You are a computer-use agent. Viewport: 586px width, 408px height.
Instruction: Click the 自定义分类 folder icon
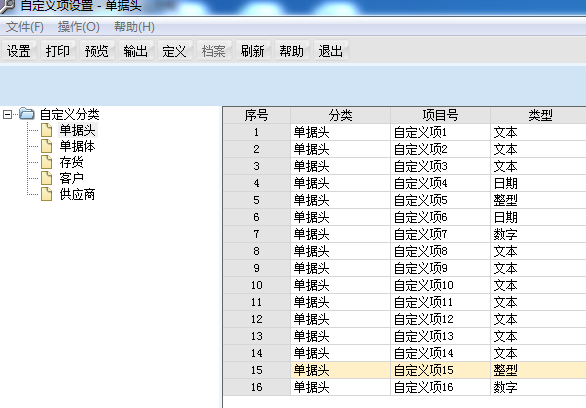[x=27, y=114]
